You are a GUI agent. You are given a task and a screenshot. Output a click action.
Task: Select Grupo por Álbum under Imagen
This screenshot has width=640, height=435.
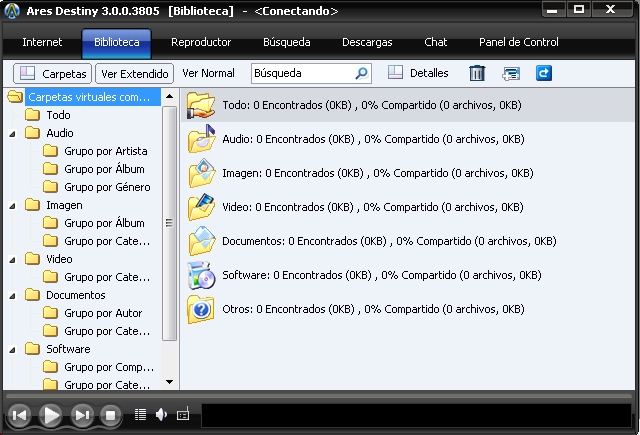point(104,223)
